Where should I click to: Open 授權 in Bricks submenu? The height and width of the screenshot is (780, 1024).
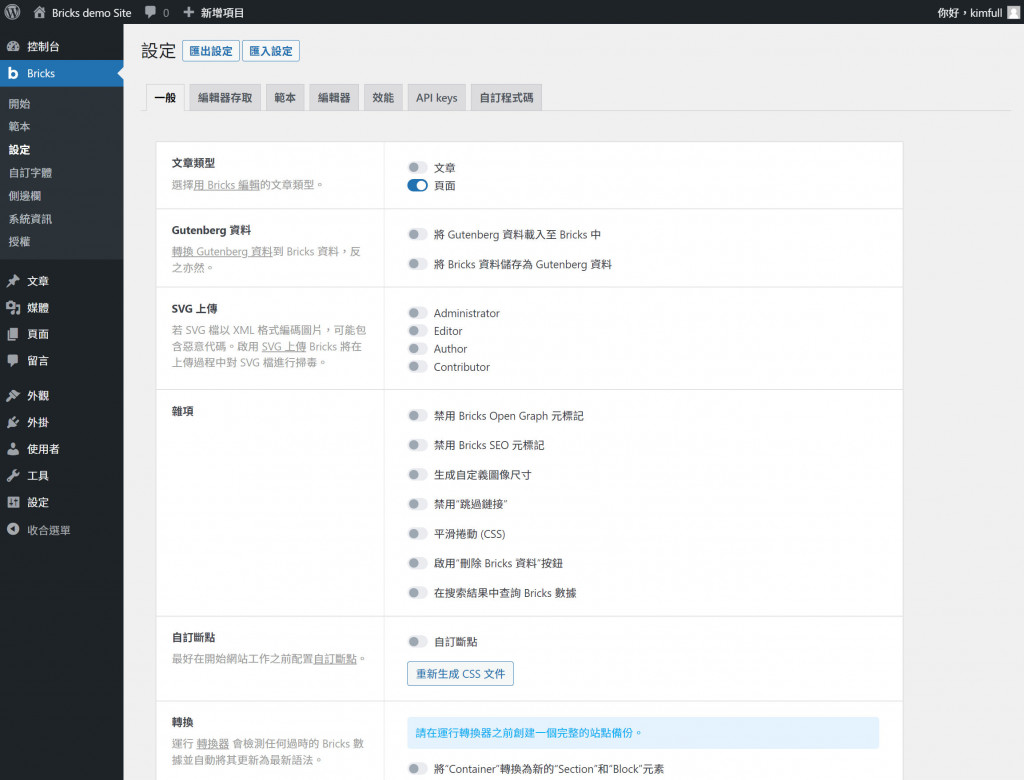20,242
